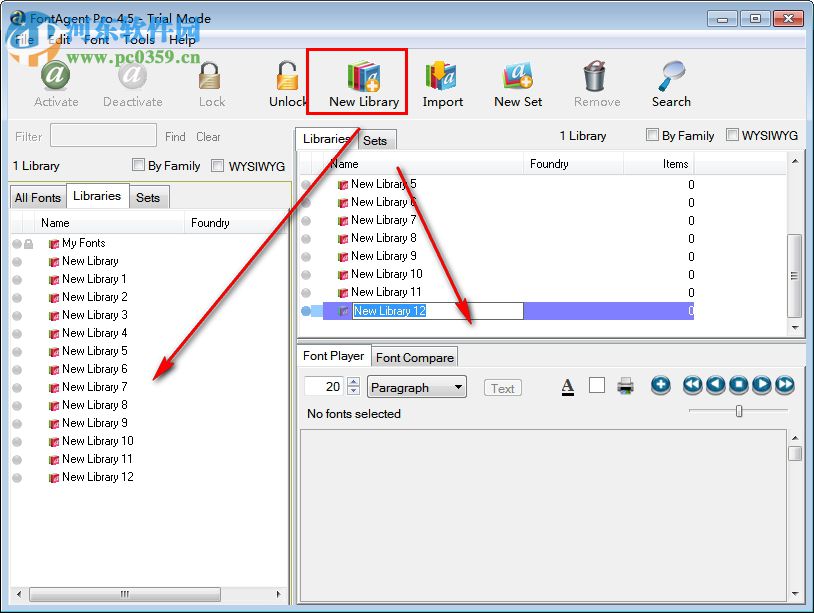Image resolution: width=814 pixels, height=613 pixels.
Task: Open the Font Compare tab
Action: click(414, 356)
